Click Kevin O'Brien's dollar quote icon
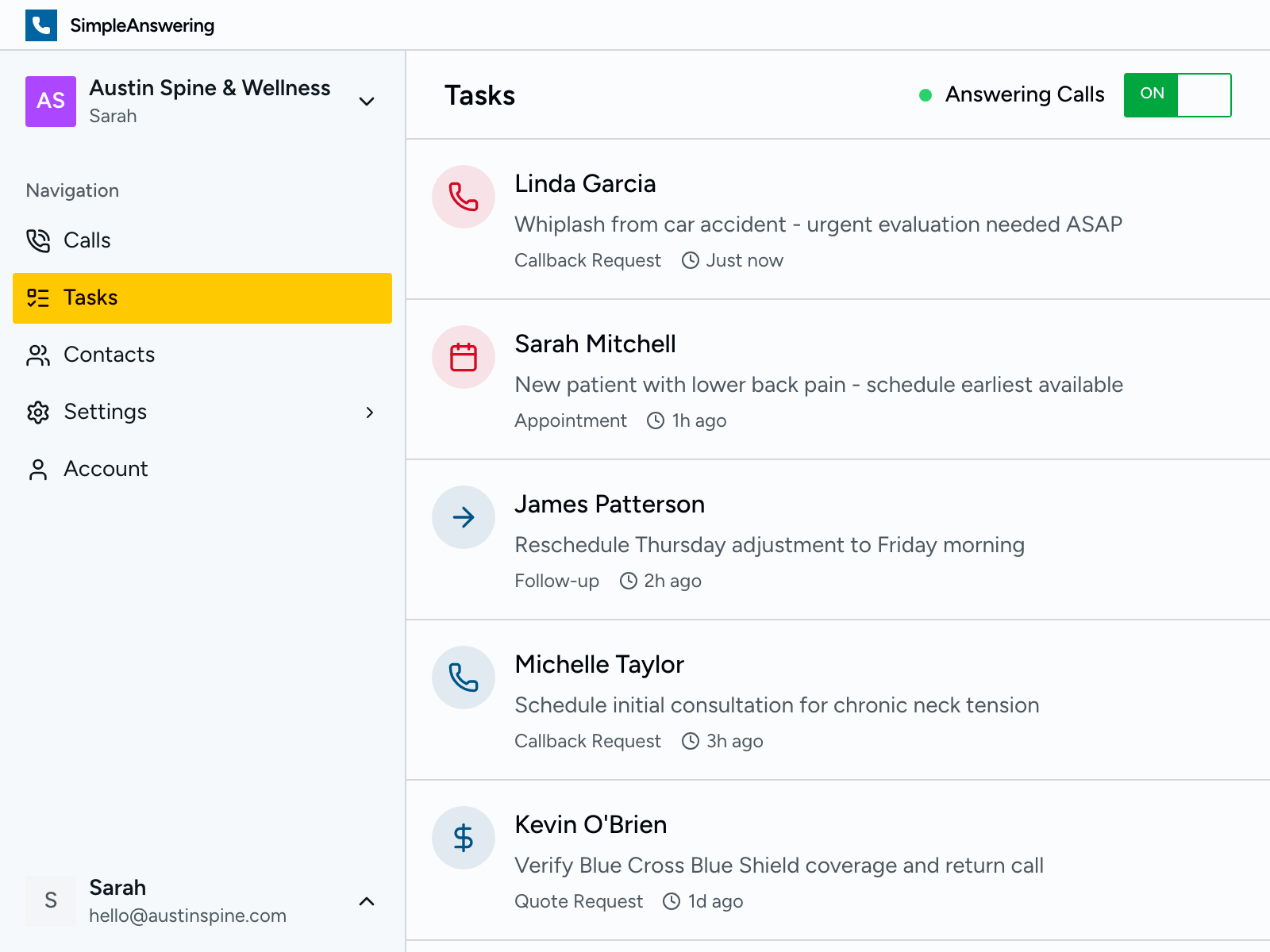Image resolution: width=1270 pixels, height=952 pixels. tap(464, 838)
